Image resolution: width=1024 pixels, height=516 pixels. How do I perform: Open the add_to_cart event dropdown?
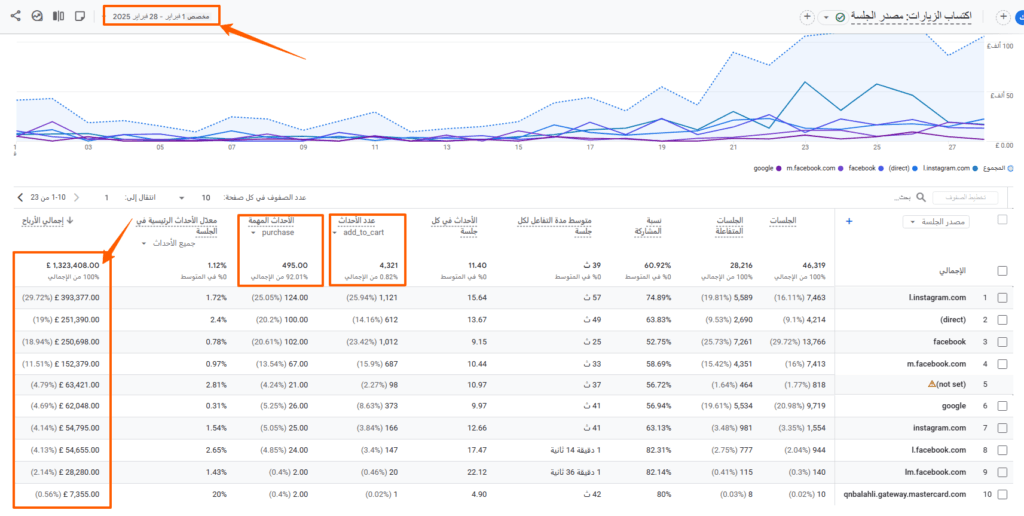358,233
